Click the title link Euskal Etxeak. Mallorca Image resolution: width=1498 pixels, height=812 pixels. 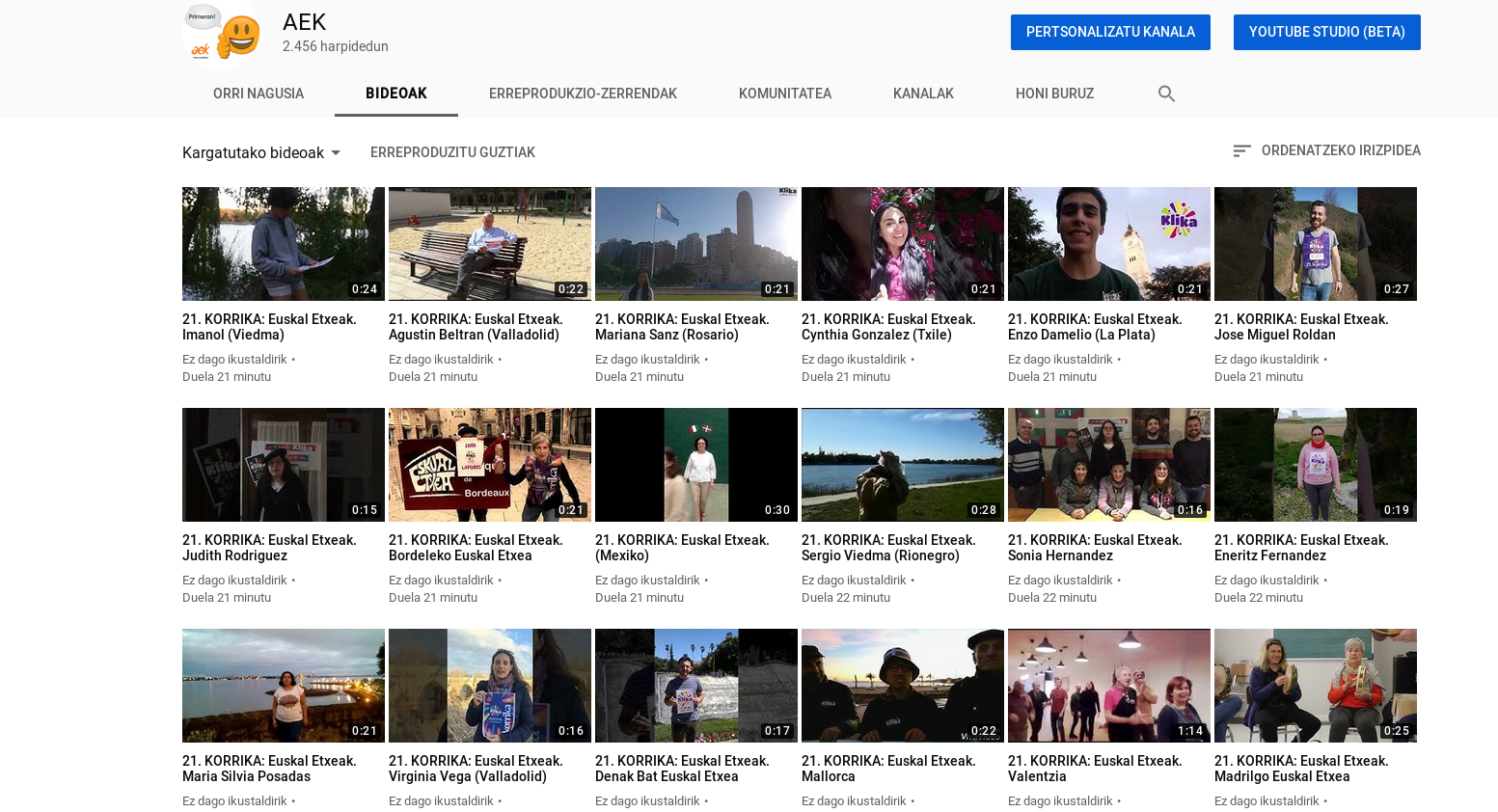coord(888,769)
